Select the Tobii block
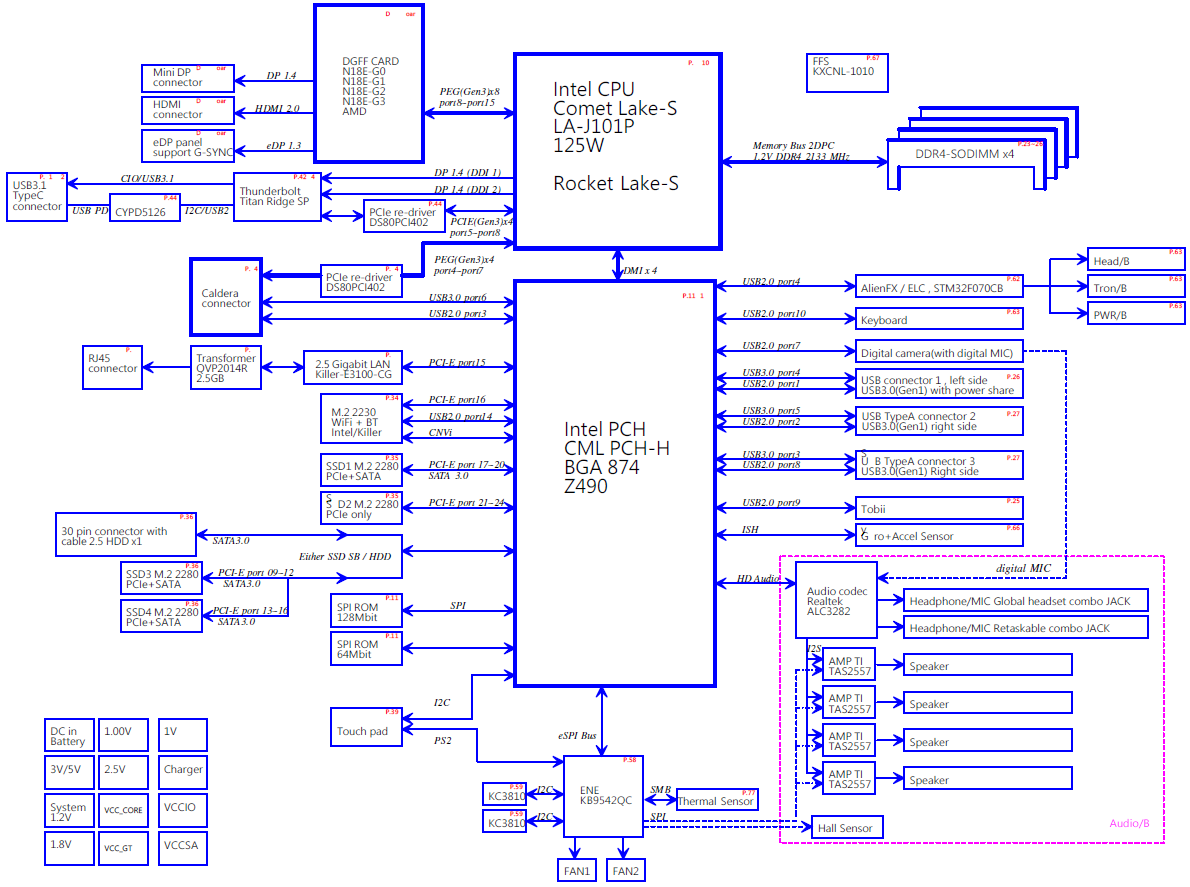The image size is (1190, 887). point(940,508)
